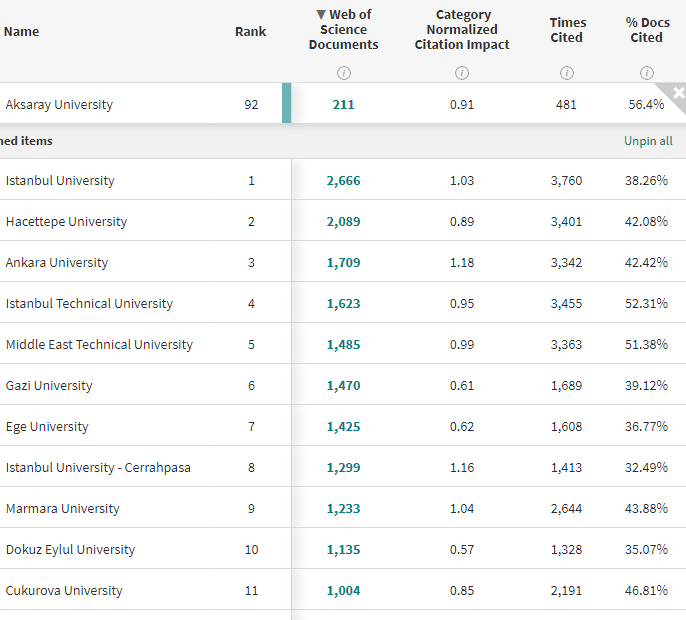Select the Middle East Technical University name
The height and width of the screenshot is (620, 686).
(x=99, y=345)
